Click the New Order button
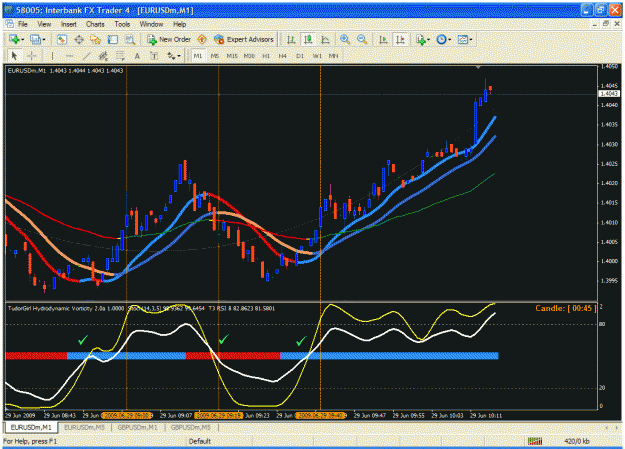 pos(169,39)
